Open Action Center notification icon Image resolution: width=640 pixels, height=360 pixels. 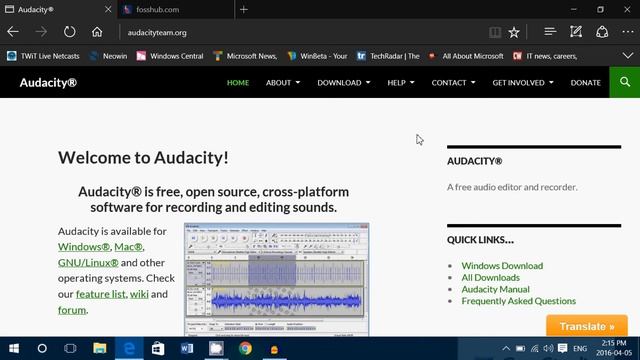[x=562, y=349]
